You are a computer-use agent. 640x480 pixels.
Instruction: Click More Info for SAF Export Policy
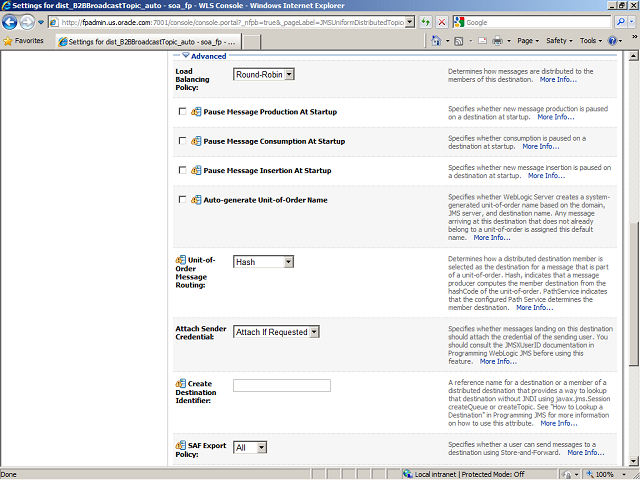tap(585, 452)
